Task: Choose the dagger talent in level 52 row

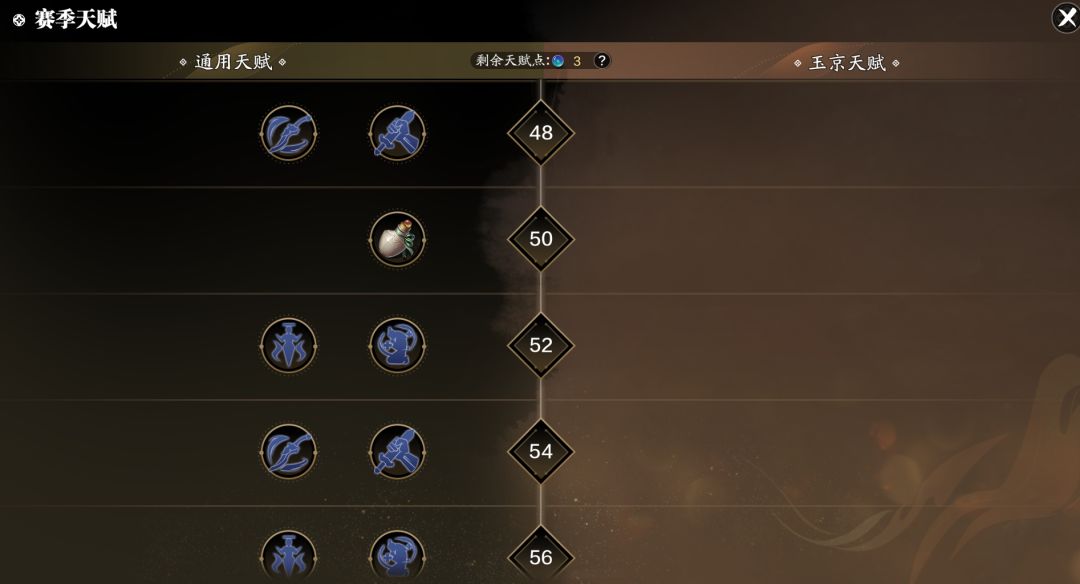Action: tap(289, 345)
